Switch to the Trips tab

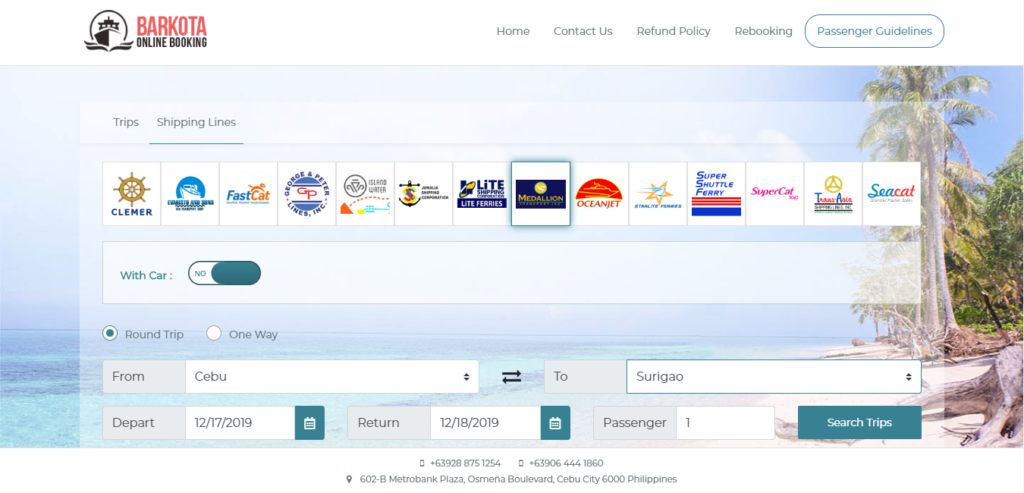point(126,122)
